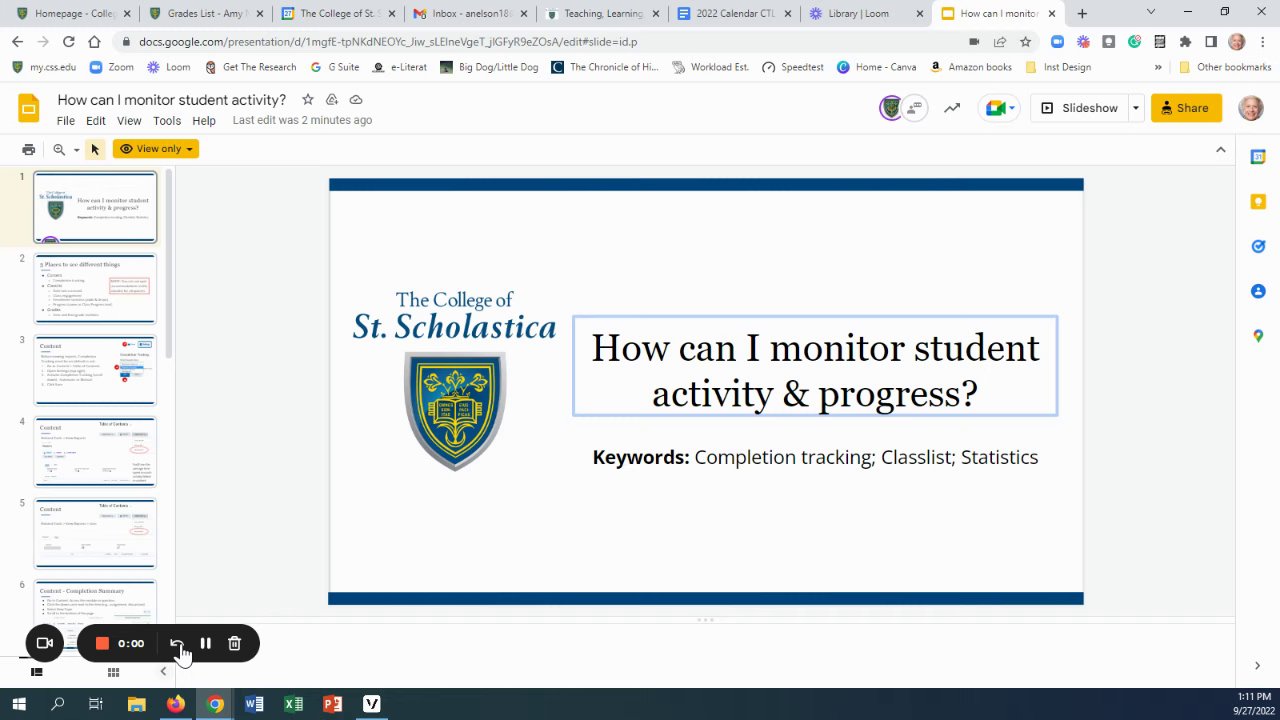Open Windows Start menu
Image resolution: width=1280 pixels, height=720 pixels.
point(19,704)
